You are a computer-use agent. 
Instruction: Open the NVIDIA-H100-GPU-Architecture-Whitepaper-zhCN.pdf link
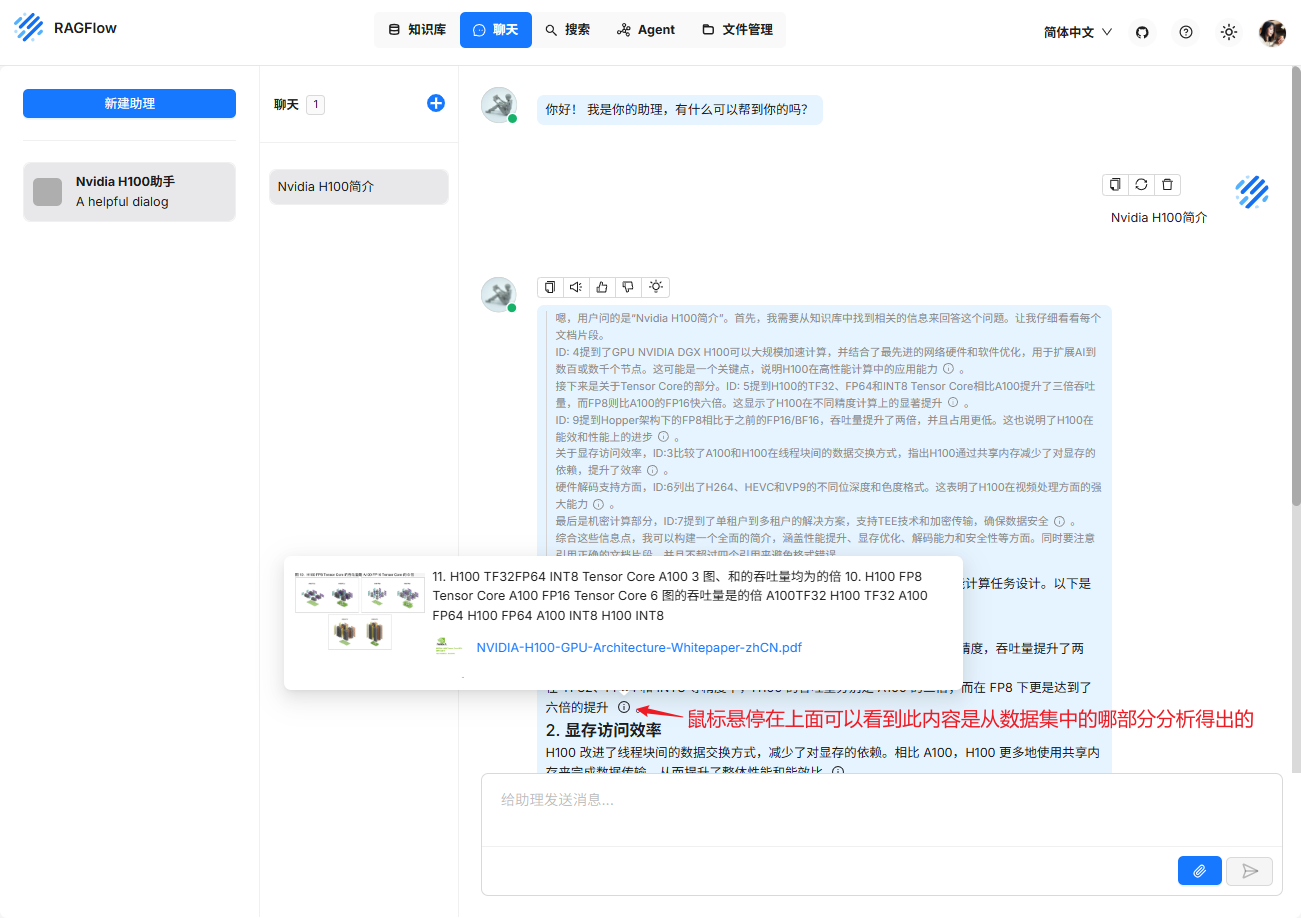(639, 647)
